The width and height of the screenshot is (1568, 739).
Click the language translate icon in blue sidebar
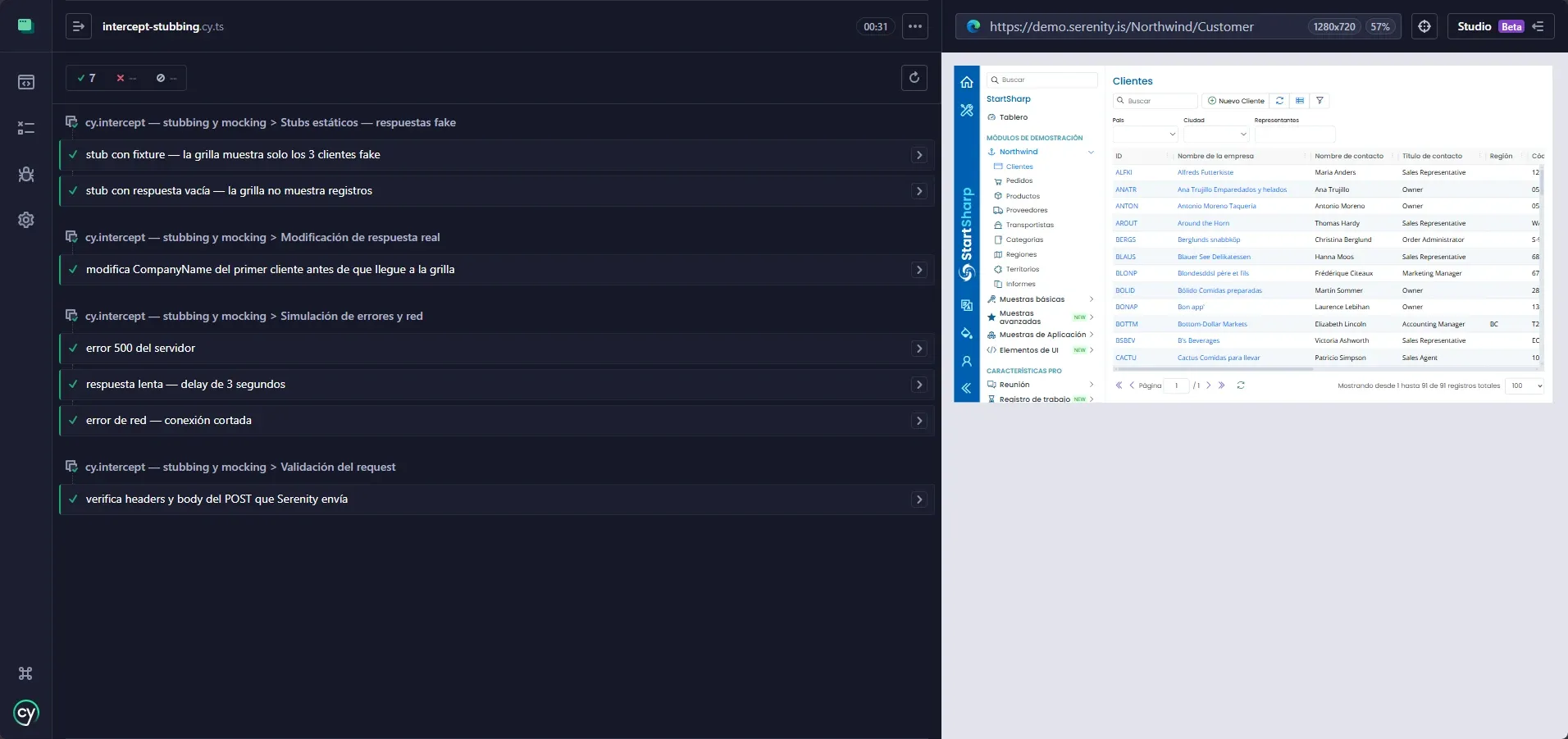click(967, 305)
